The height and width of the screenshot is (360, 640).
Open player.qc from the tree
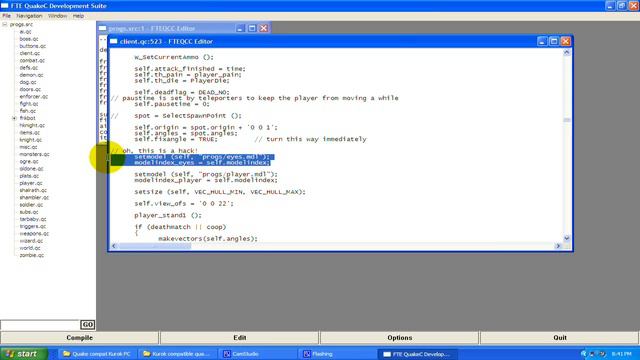[31, 183]
